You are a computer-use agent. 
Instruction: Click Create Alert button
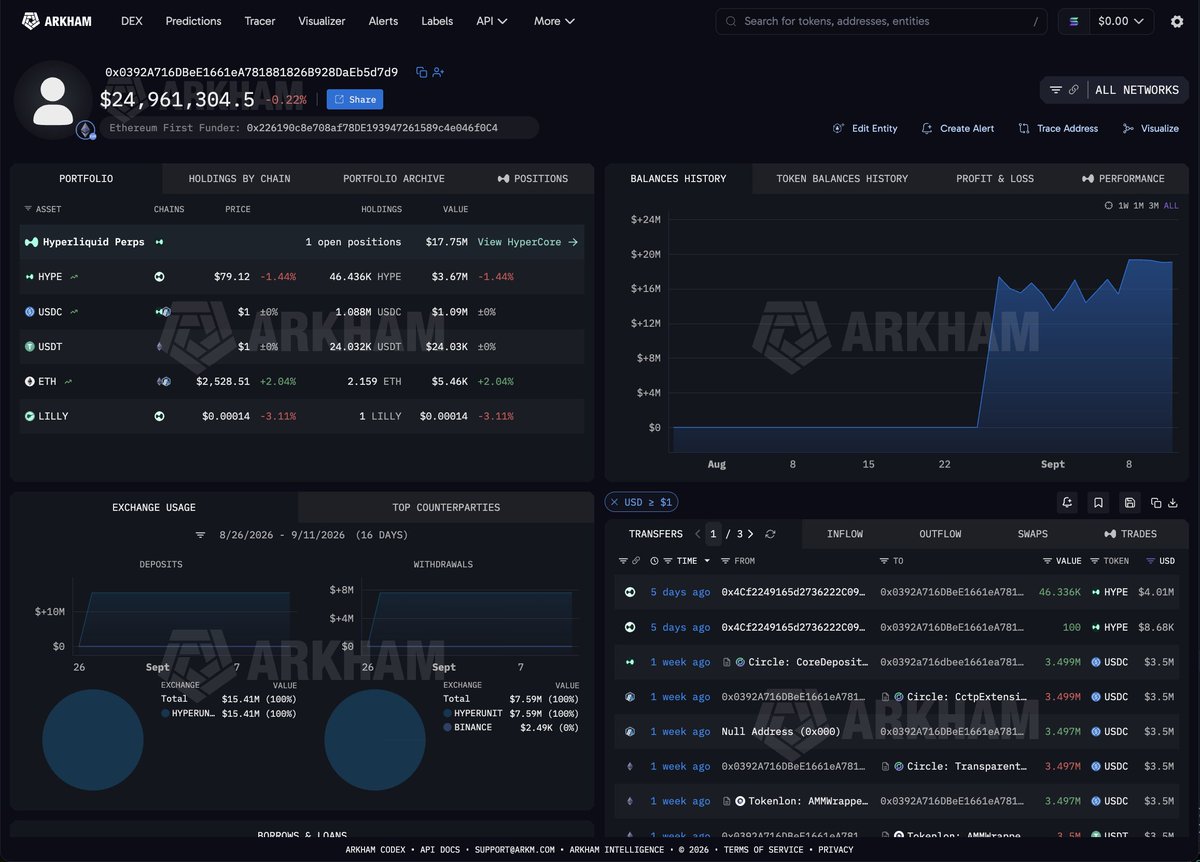[x=958, y=129]
